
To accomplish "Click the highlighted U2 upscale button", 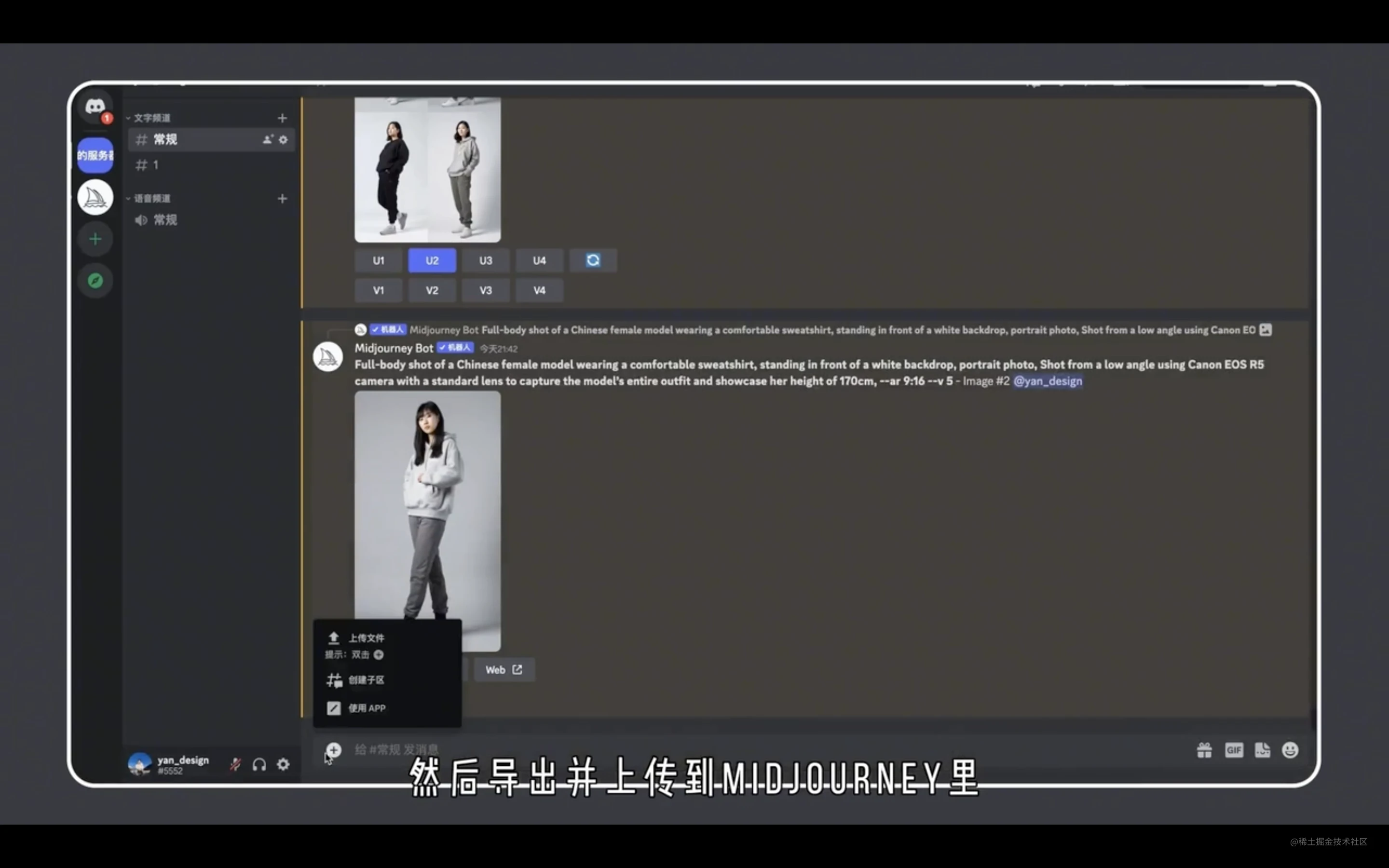I will coord(432,260).
